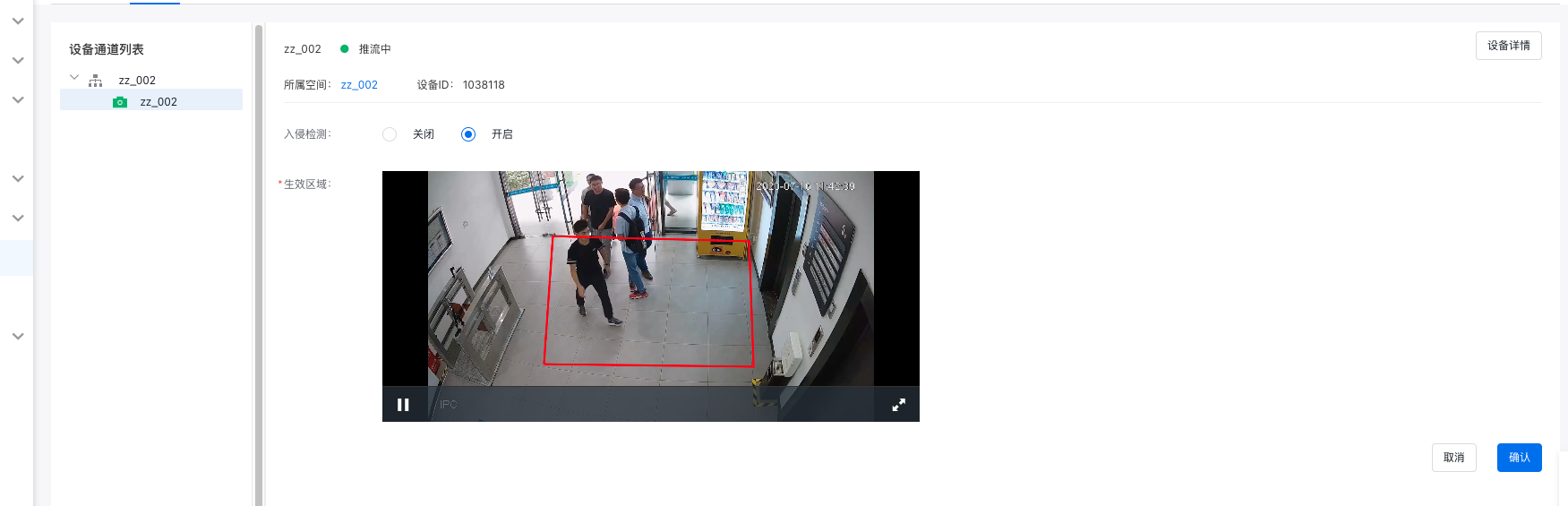1568x506 pixels.
Task: Expand the second left sidebar chevron
Action: tap(18, 61)
